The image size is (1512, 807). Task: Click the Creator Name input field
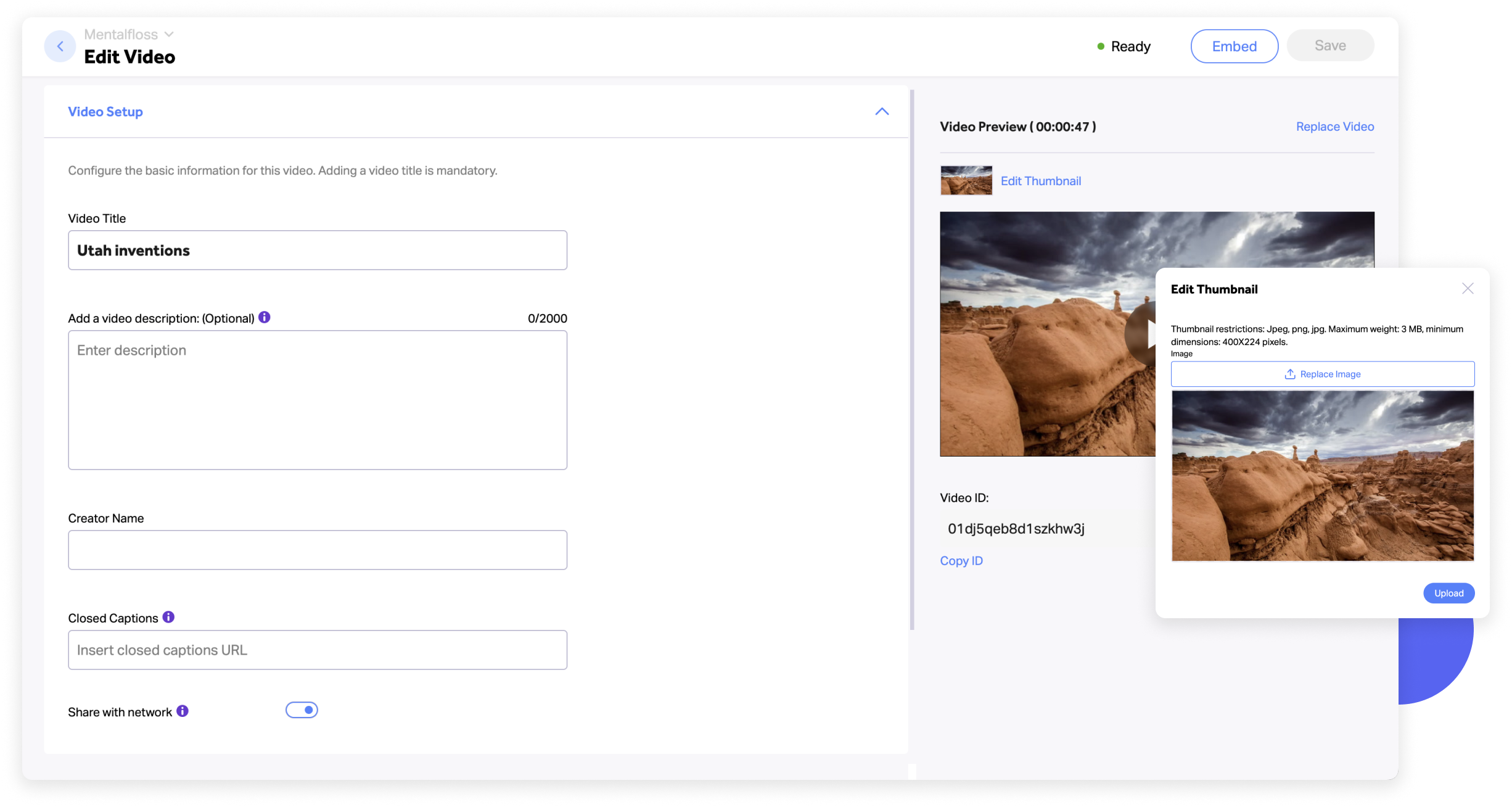coord(318,550)
